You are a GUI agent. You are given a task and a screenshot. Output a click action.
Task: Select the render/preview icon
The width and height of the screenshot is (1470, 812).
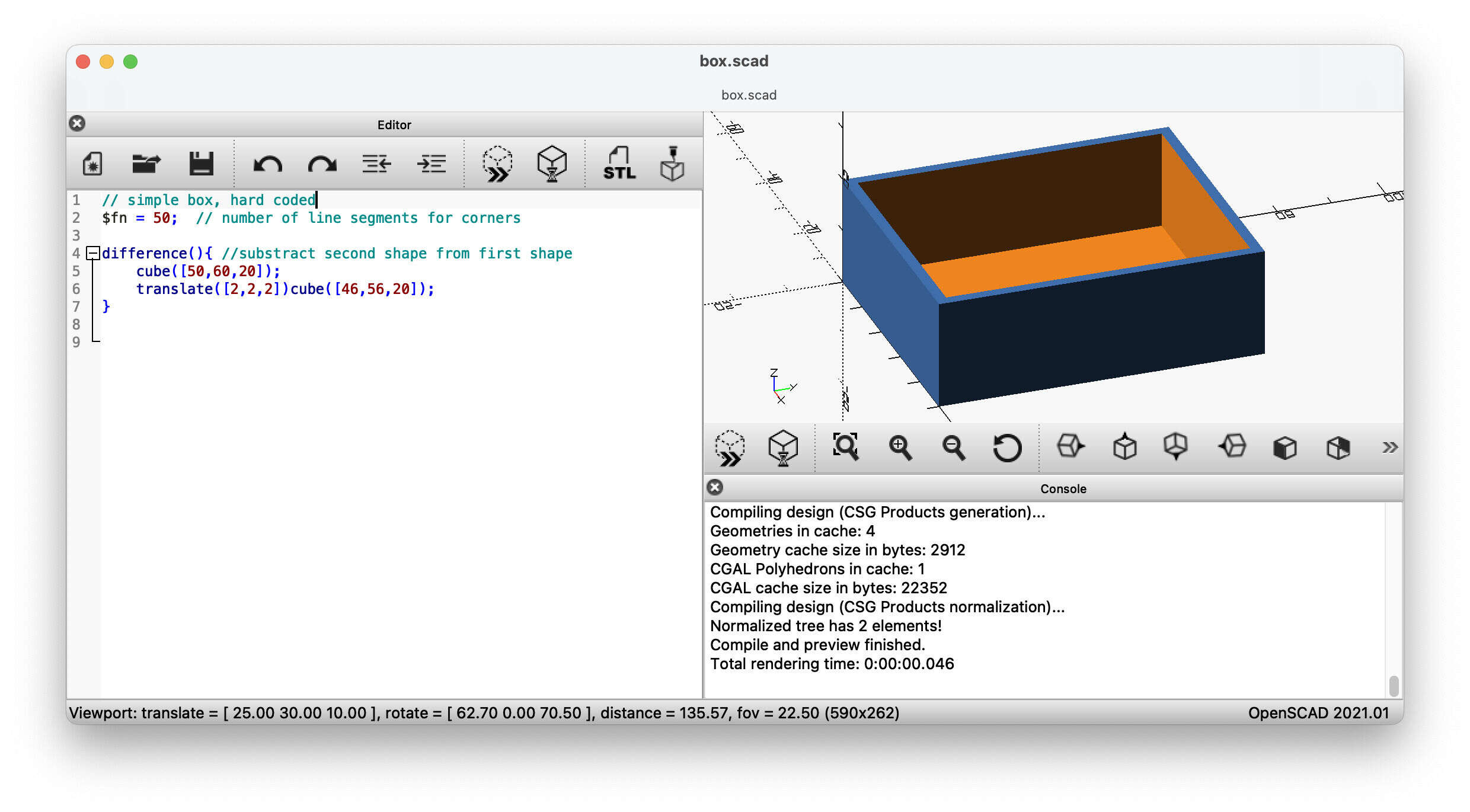click(x=553, y=162)
